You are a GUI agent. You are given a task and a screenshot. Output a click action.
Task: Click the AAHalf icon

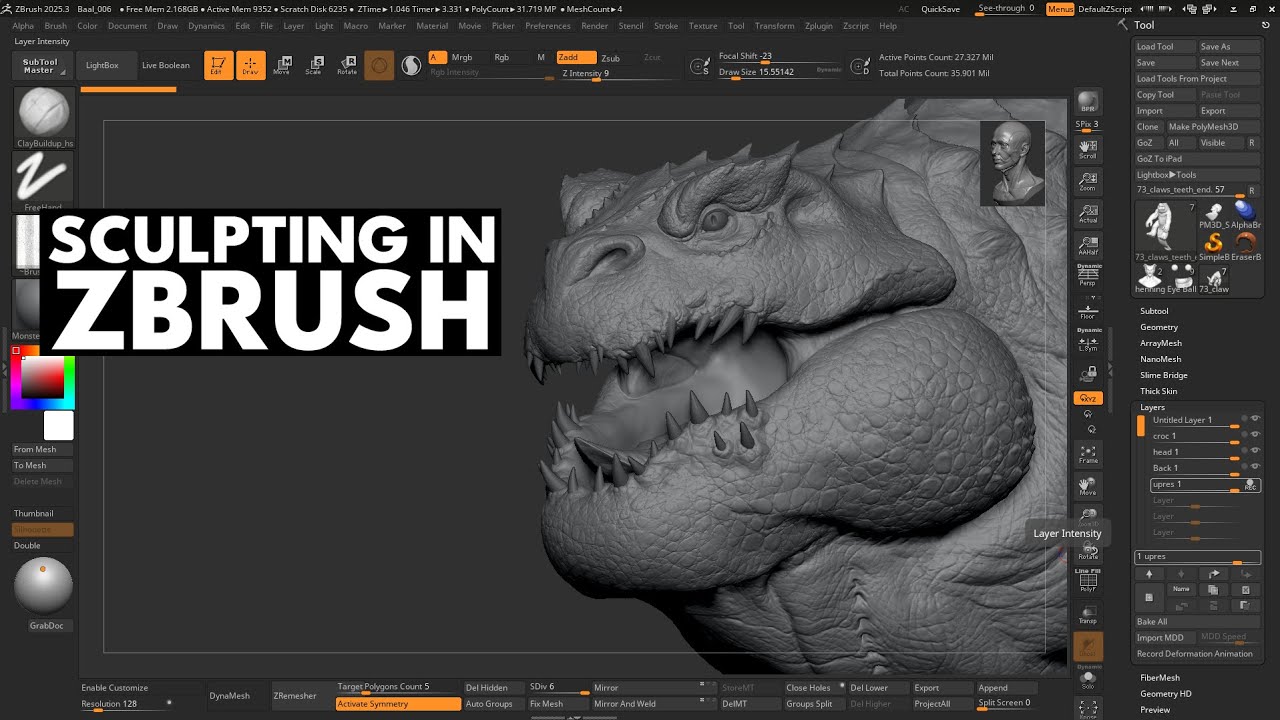[1087, 245]
